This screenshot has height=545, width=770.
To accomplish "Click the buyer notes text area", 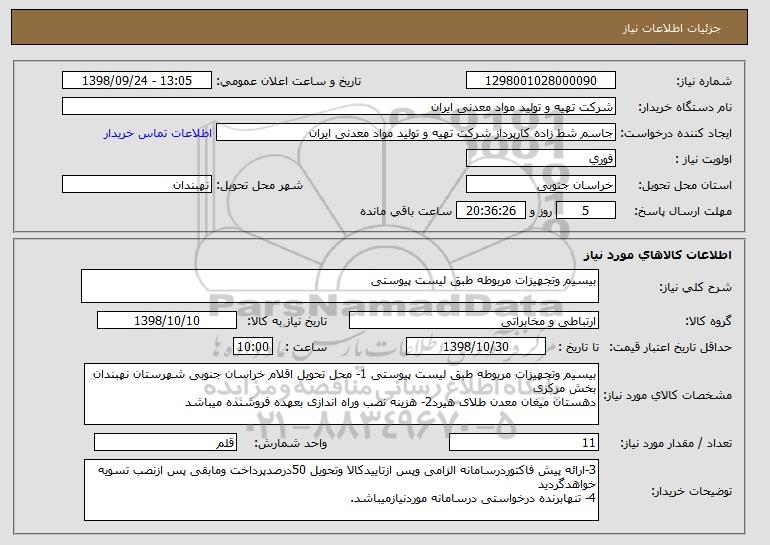I will point(341,490).
